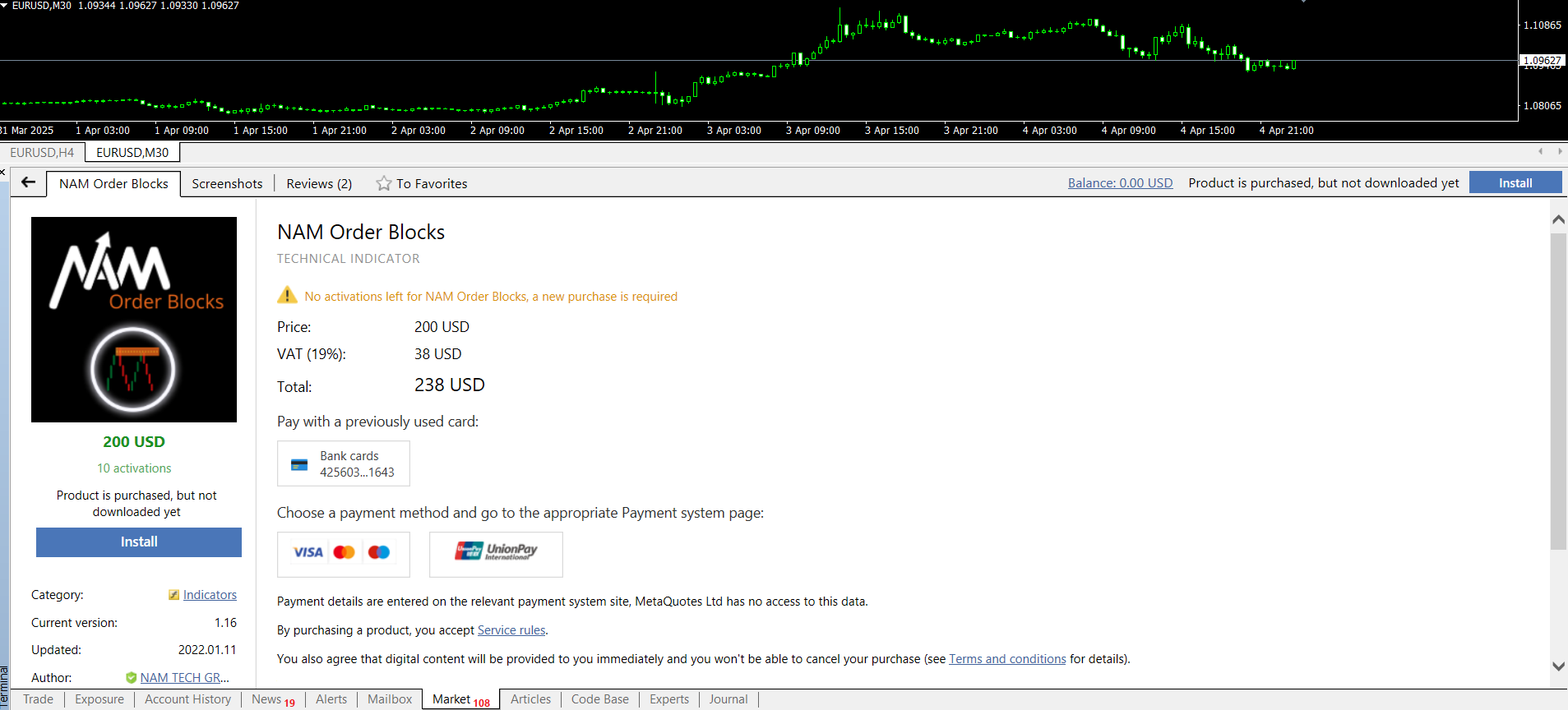
Task: Open the Balance: 0.00 USD link
Action: pyautogui.click(x=1120, y=182)
